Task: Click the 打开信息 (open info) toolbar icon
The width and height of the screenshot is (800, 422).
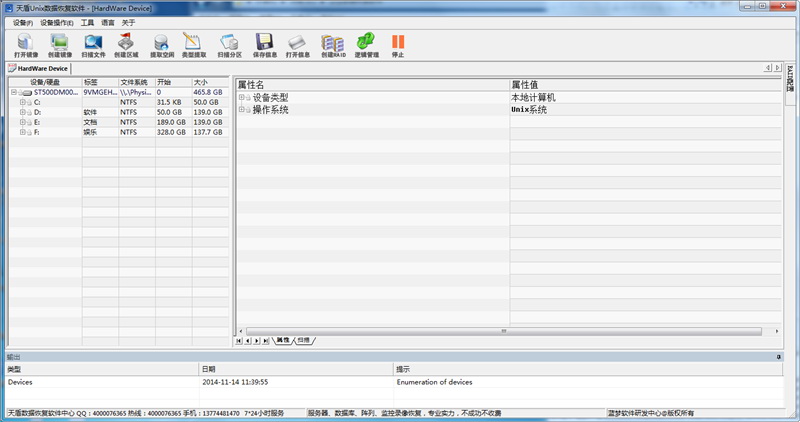Action: point(297,42)
